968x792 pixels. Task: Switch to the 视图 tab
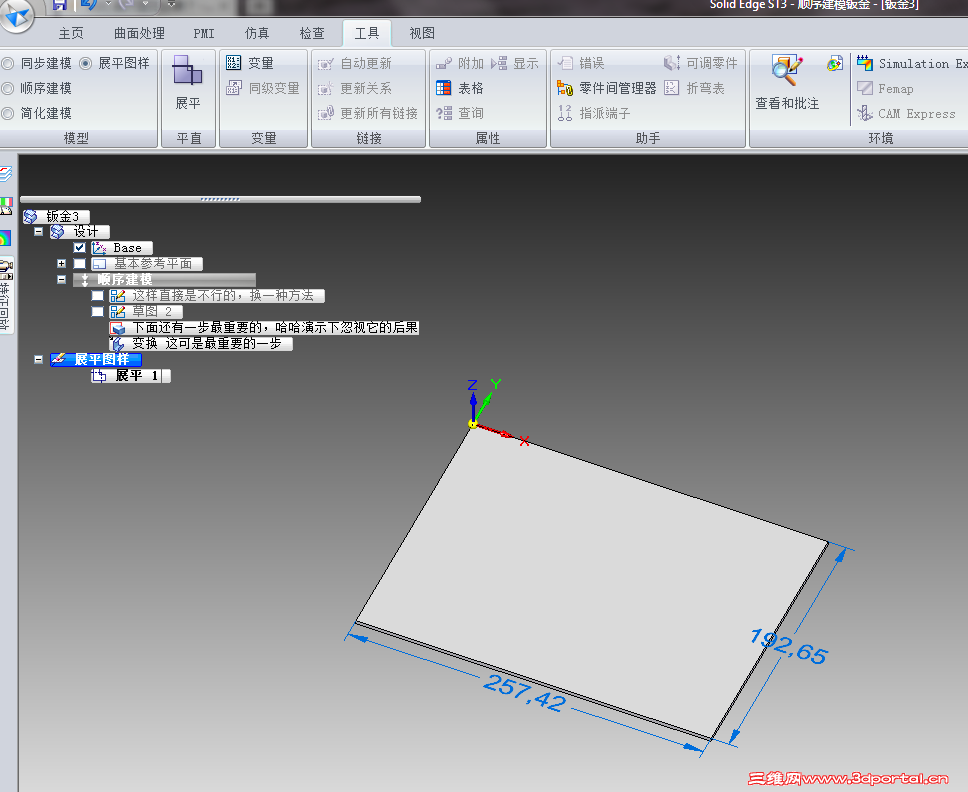point(422,33)
